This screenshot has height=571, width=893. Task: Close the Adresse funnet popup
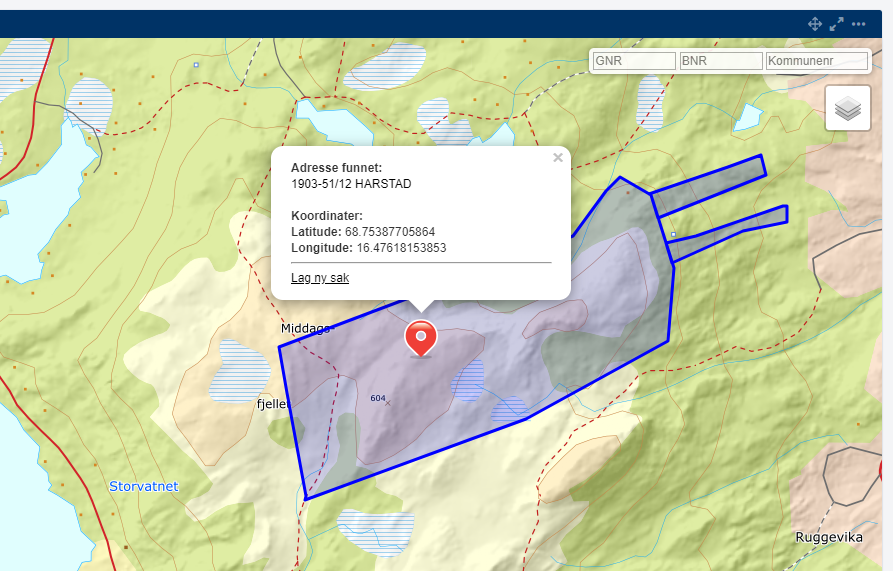click(x=558, y=157)
